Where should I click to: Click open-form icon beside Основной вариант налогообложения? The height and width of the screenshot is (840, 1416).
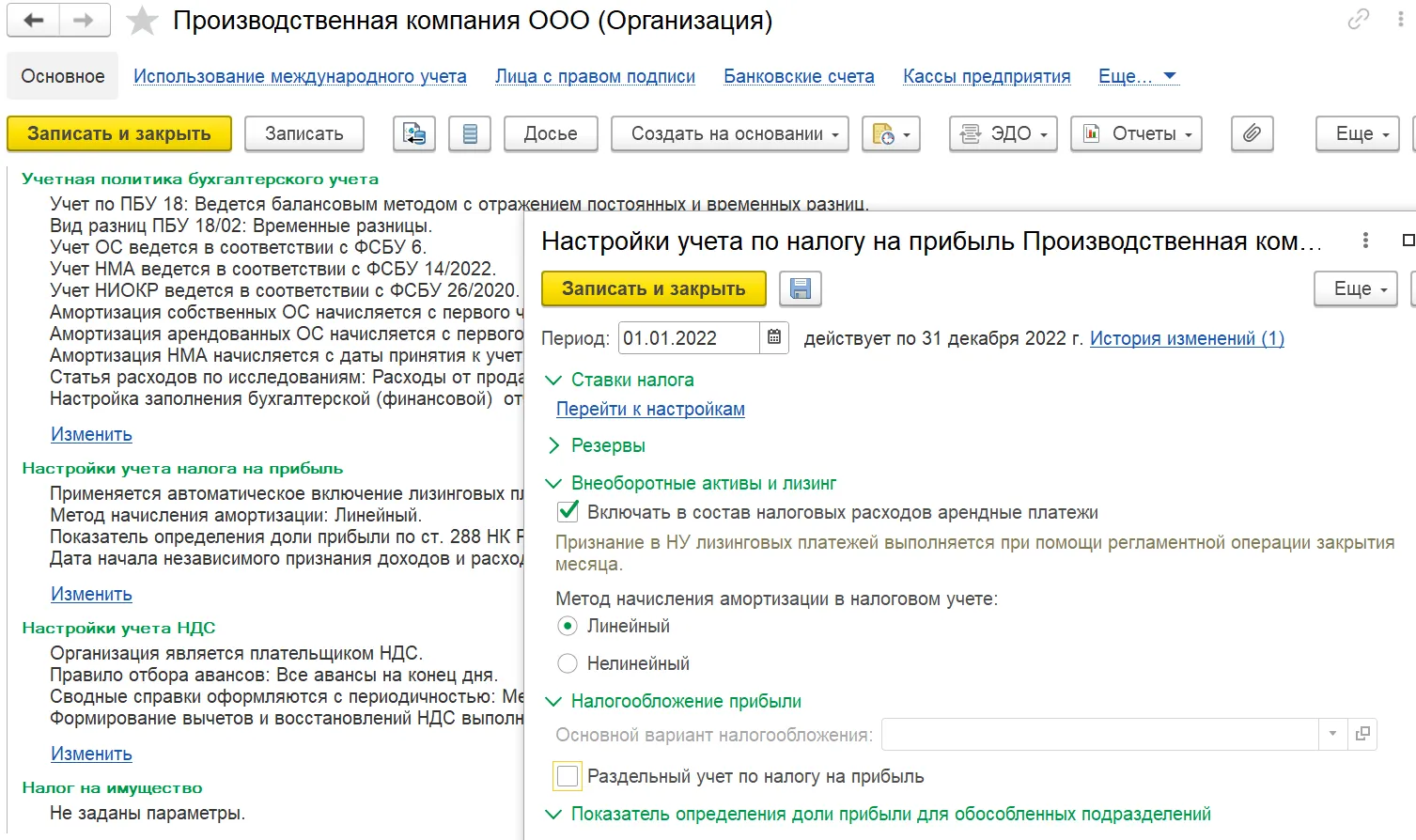click(x=1362, y=735)
